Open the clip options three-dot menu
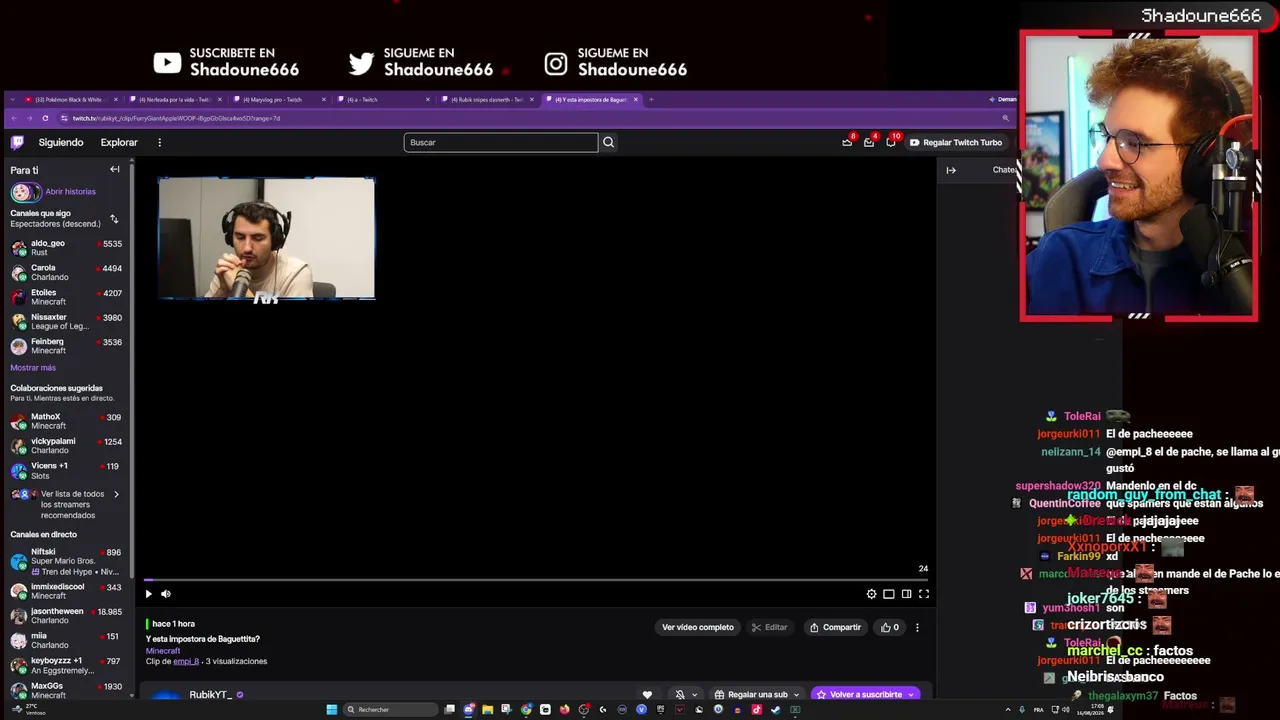 point(917,627)
